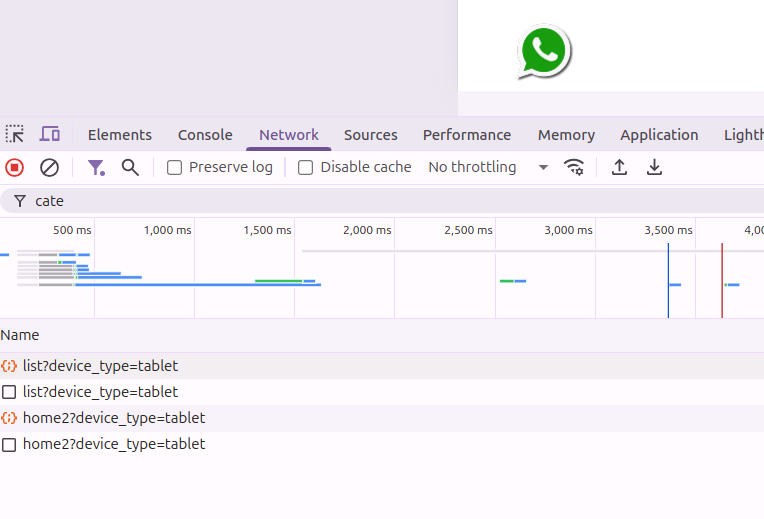Click the square icon of second home2?device_type=tablet row

click(9, 444)
